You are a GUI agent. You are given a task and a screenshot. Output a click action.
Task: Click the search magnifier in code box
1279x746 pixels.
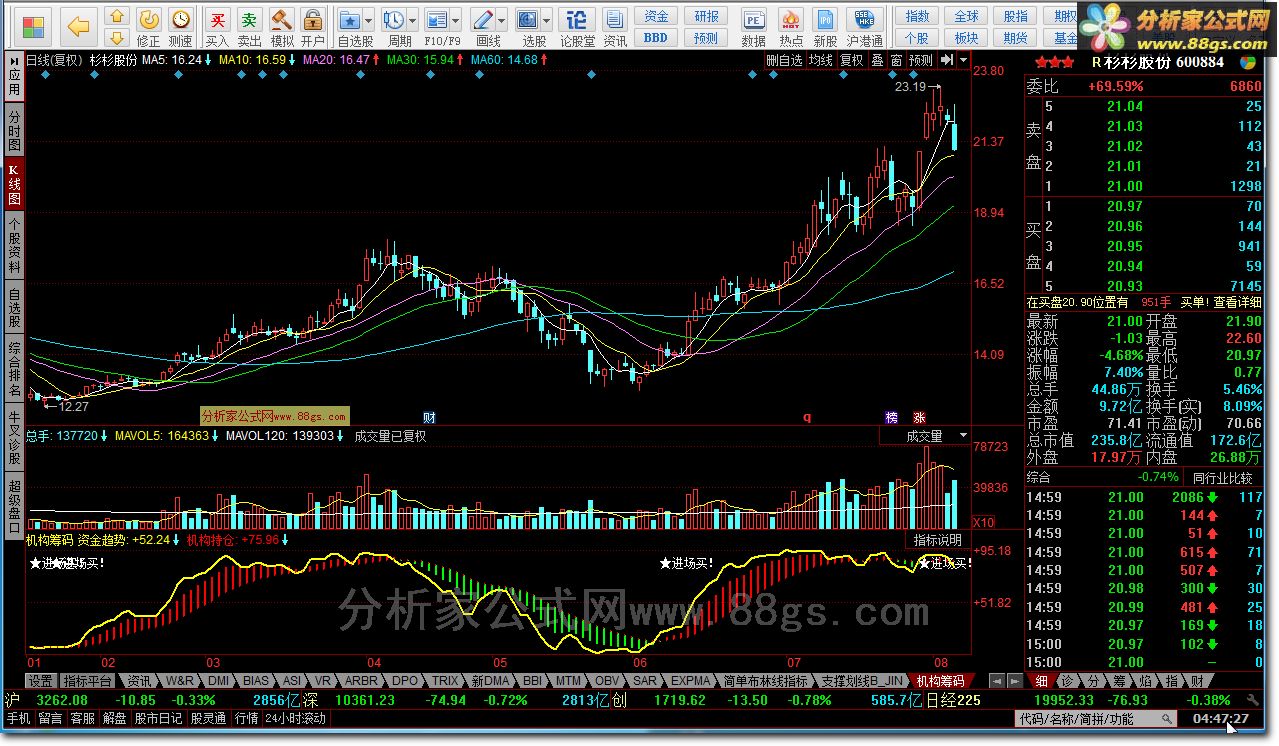point(1166,718)
